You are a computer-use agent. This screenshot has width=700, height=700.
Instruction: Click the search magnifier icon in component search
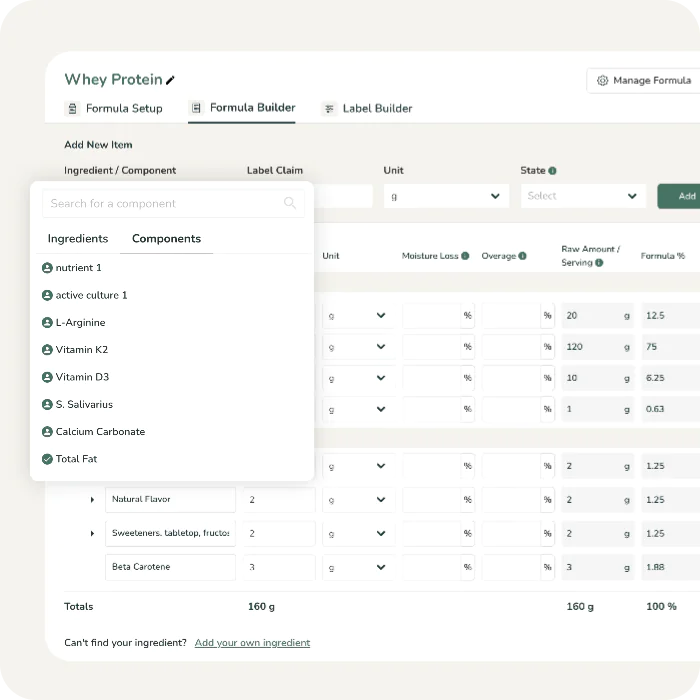pyautogui.click(x=290, y=203)
